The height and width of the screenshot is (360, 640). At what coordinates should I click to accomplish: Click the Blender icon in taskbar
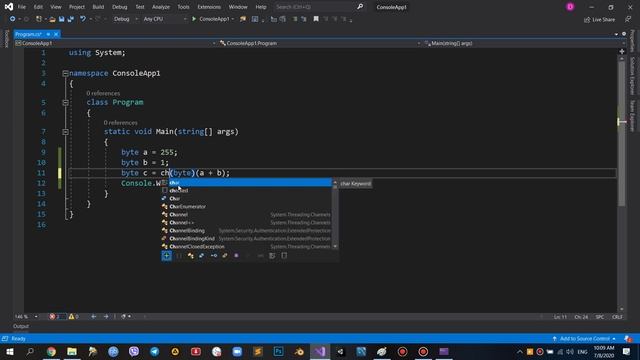tap(299, 351)
